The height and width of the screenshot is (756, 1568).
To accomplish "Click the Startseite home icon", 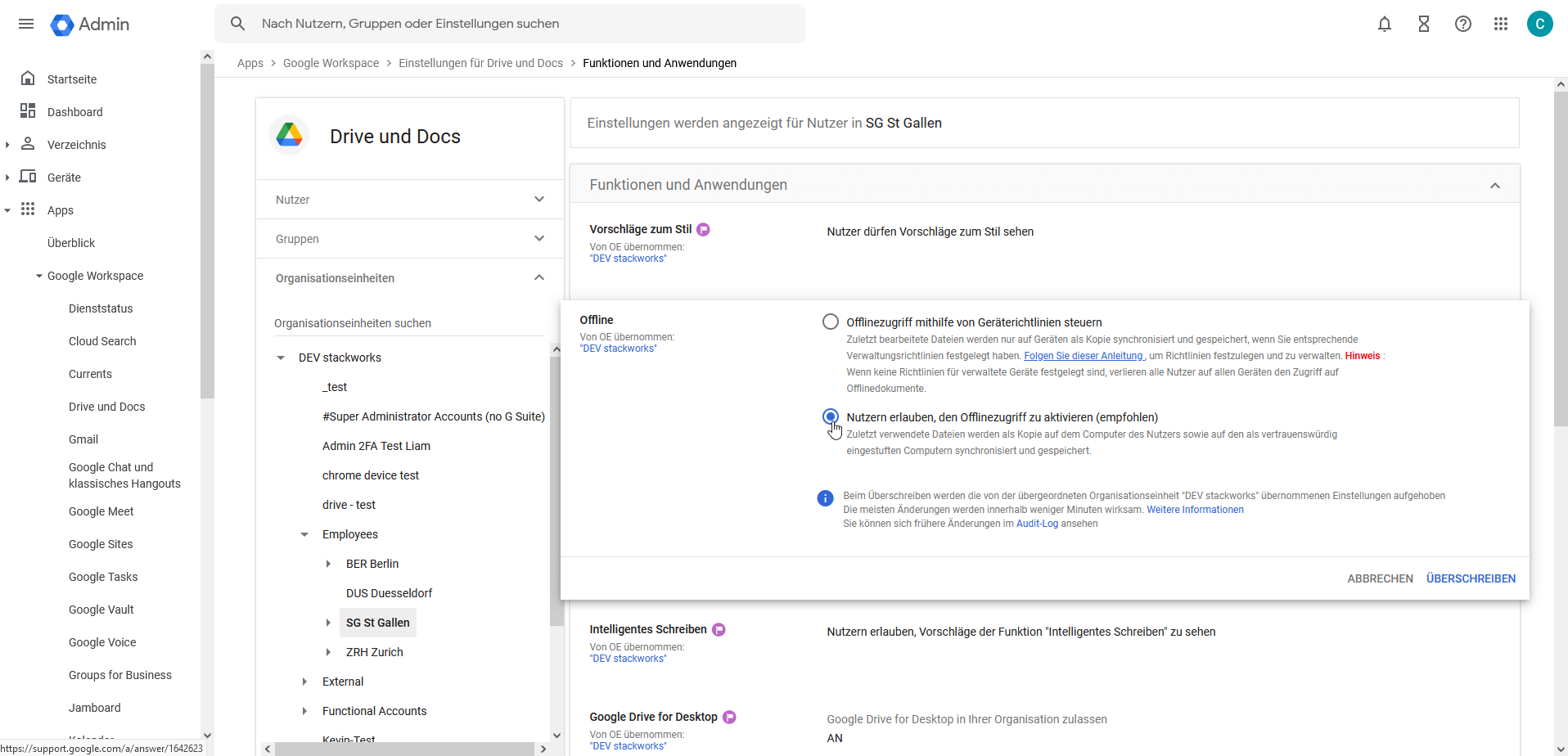I will point(28,79).
